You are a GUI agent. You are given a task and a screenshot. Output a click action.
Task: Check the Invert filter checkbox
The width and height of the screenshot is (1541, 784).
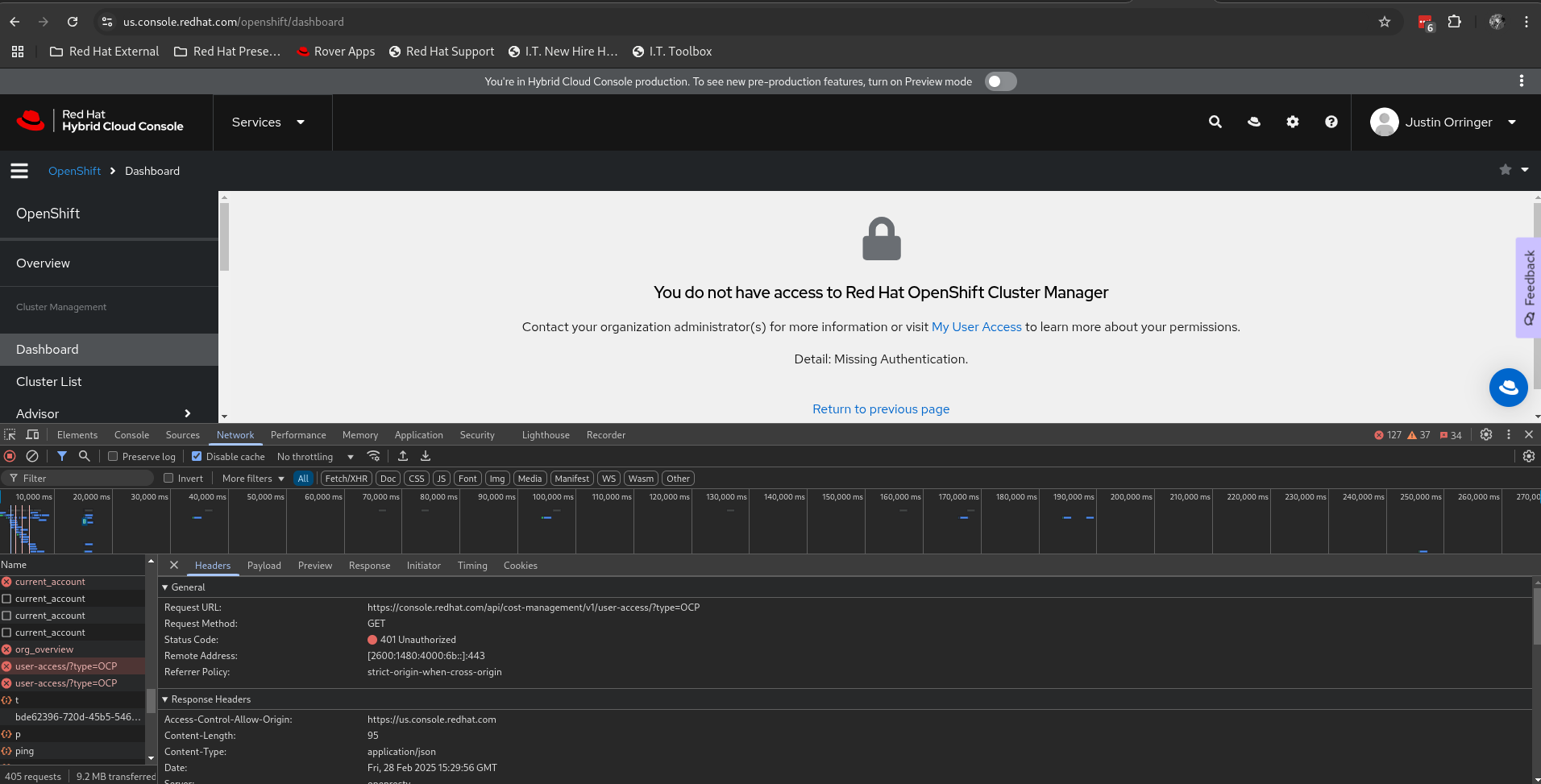point(168,478)
